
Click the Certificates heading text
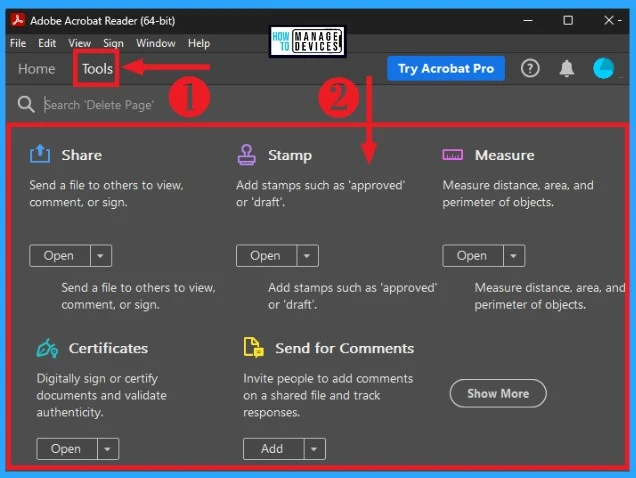click(x=108, y=348)
